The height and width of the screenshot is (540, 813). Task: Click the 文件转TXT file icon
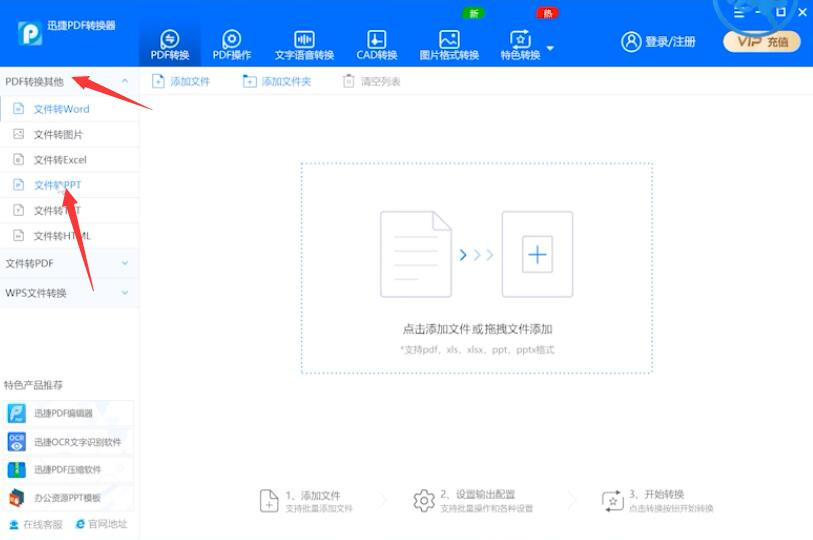pos(19,210)
